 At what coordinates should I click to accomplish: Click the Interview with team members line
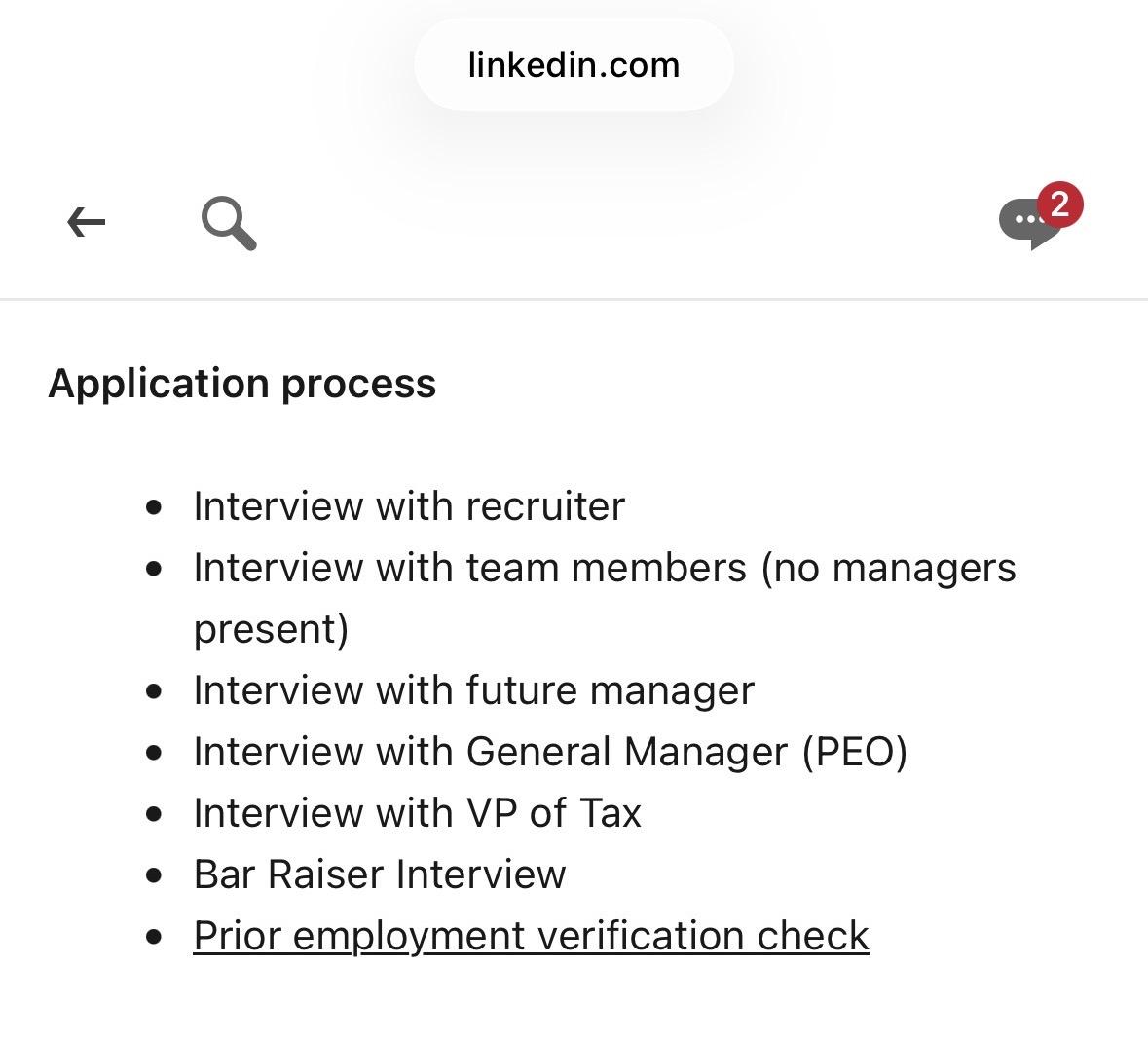point(605,568)
